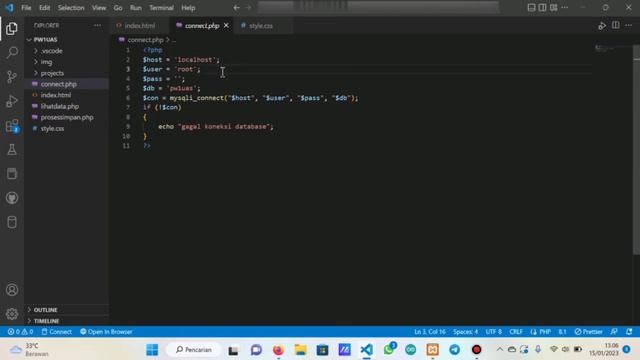Click errors and warnings status indicator
Viewport: 640px width, 360px height.
(x=20, y=332)
